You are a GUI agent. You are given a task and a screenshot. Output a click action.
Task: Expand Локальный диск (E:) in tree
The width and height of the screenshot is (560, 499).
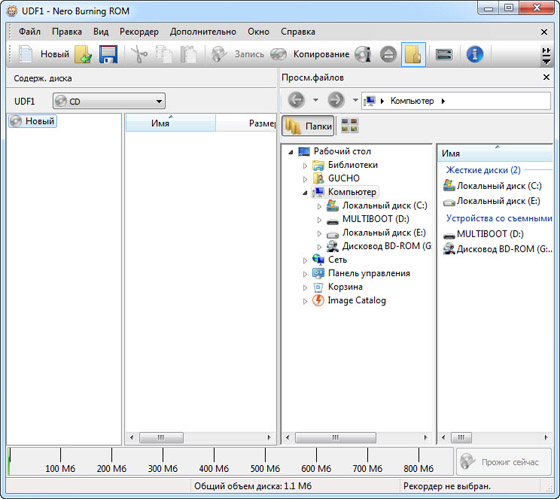click(319, 233)
